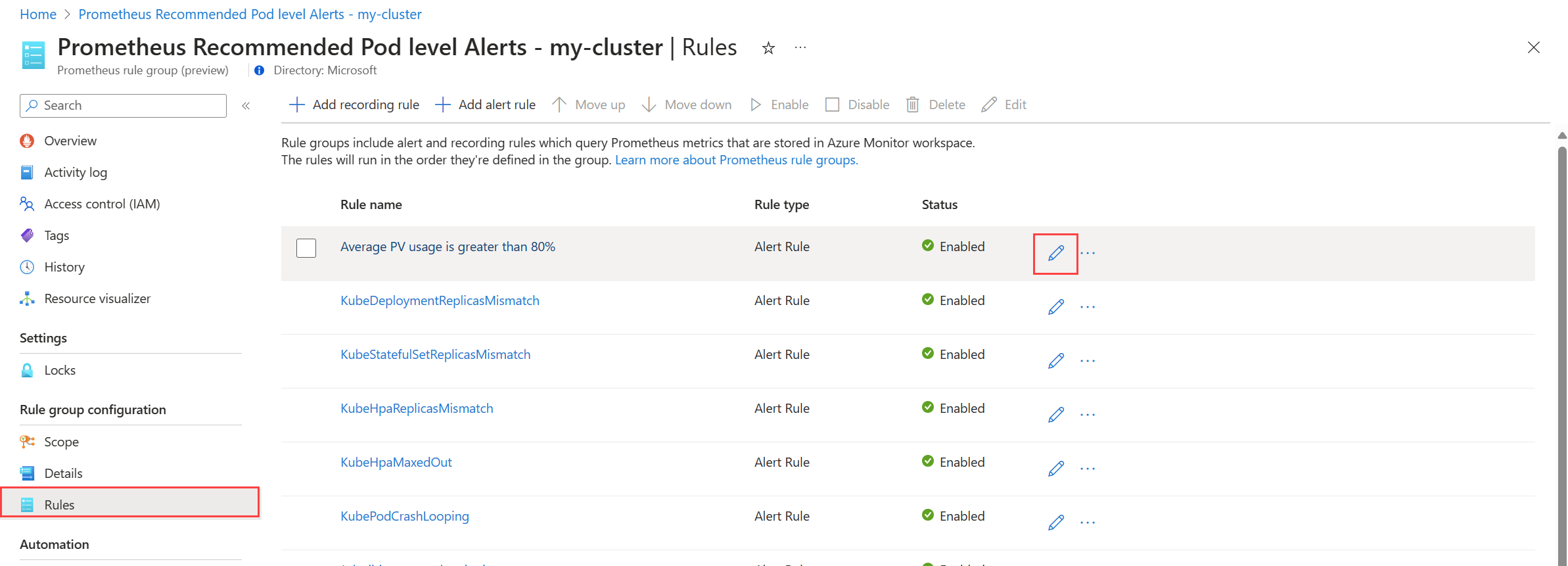Click the Disable checkbox button in toolbar
1568x566 pixels.
coord(833,105)
